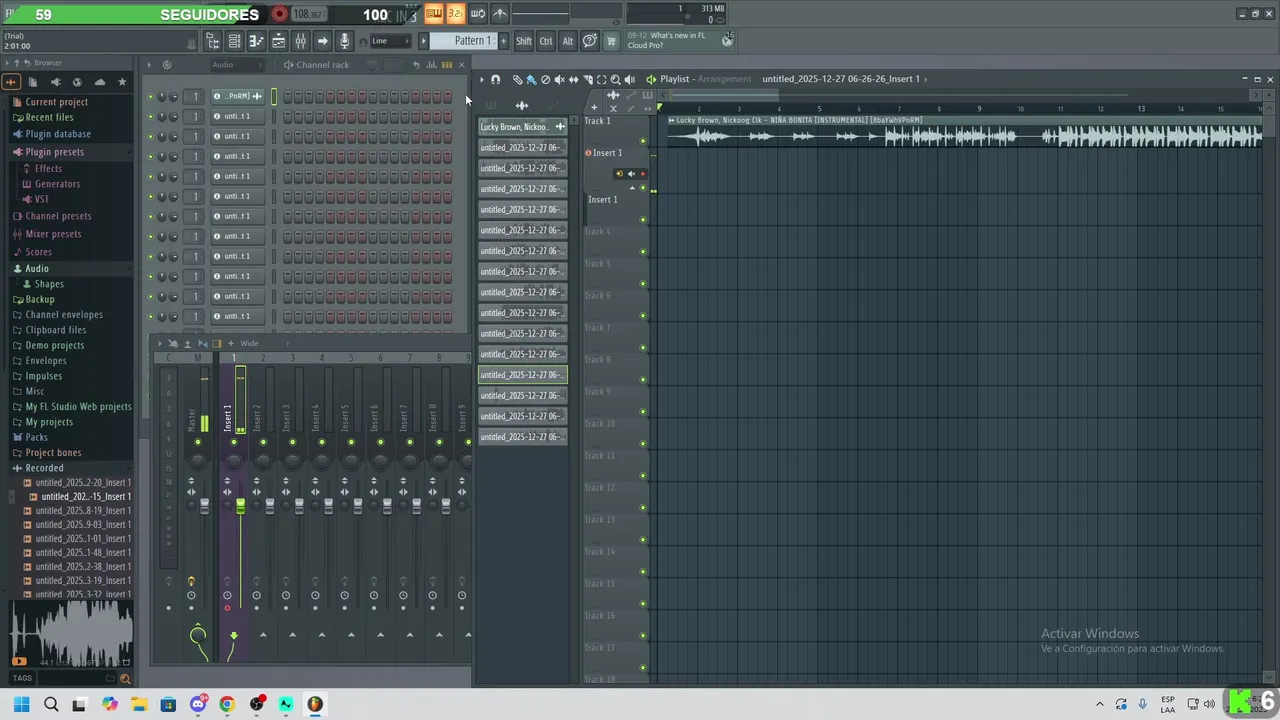The height and width of the screenshot is (720, 1280).
Task: Open the help chat bubble icon
Action: tap(590, 41)
